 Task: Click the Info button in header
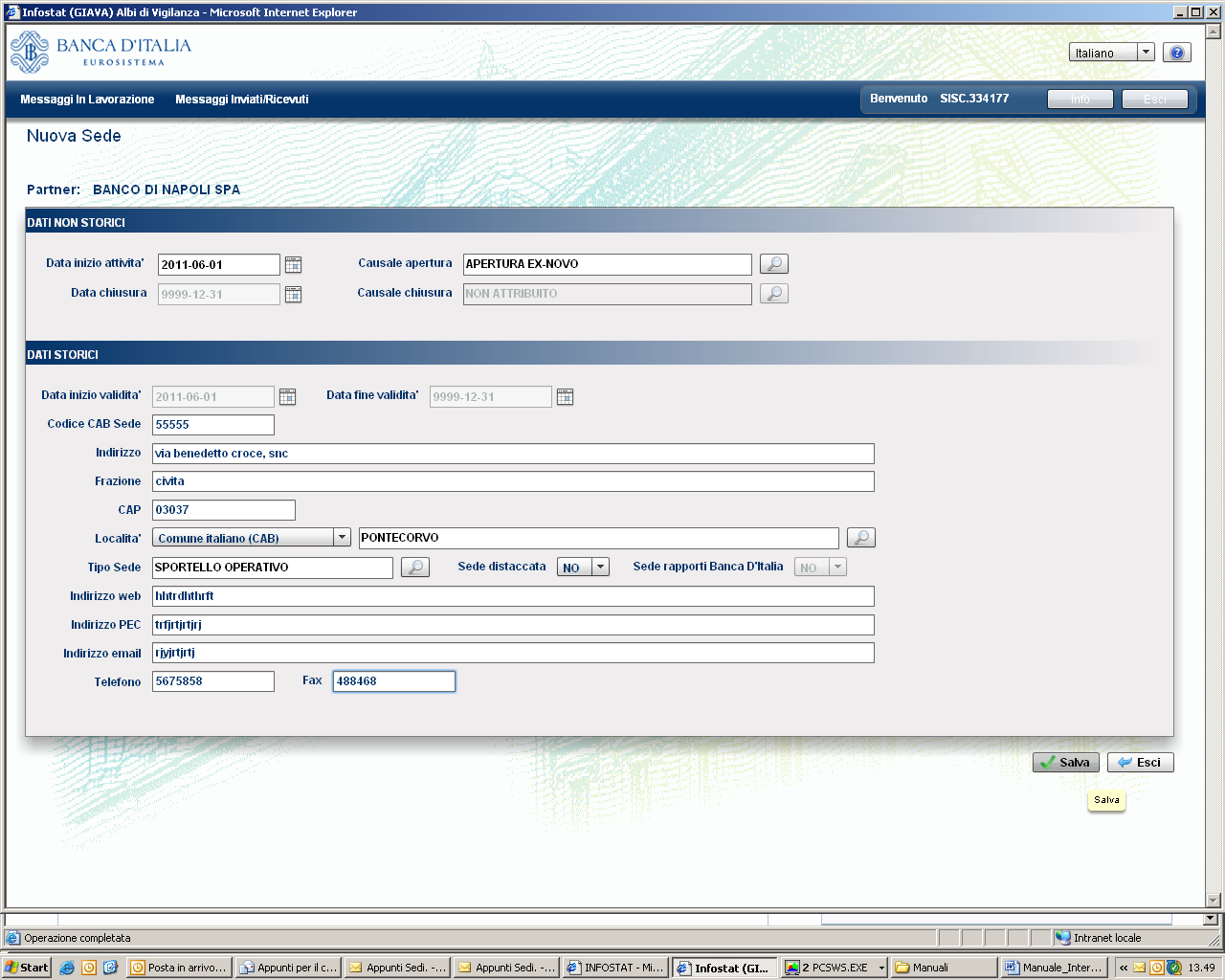[1080, 100]
